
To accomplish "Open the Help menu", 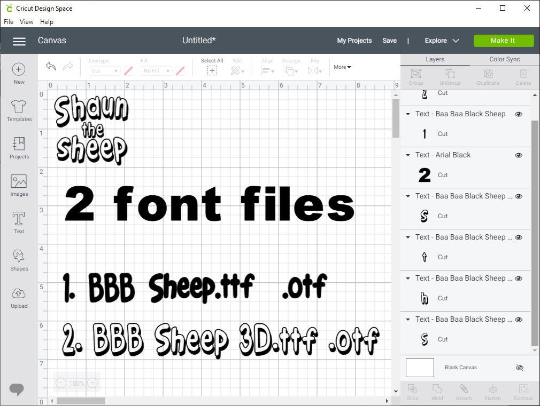I will [46, 22].
